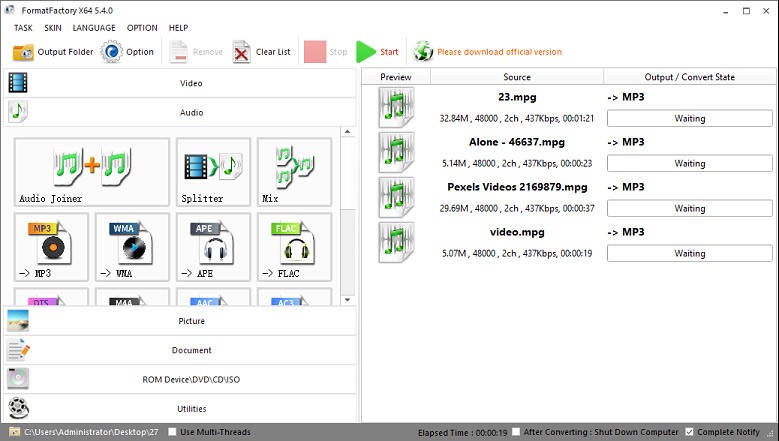Click the Output / Convert State column header
The width and height of the screenshot is (779, 441).
click(x=690, y=77)
